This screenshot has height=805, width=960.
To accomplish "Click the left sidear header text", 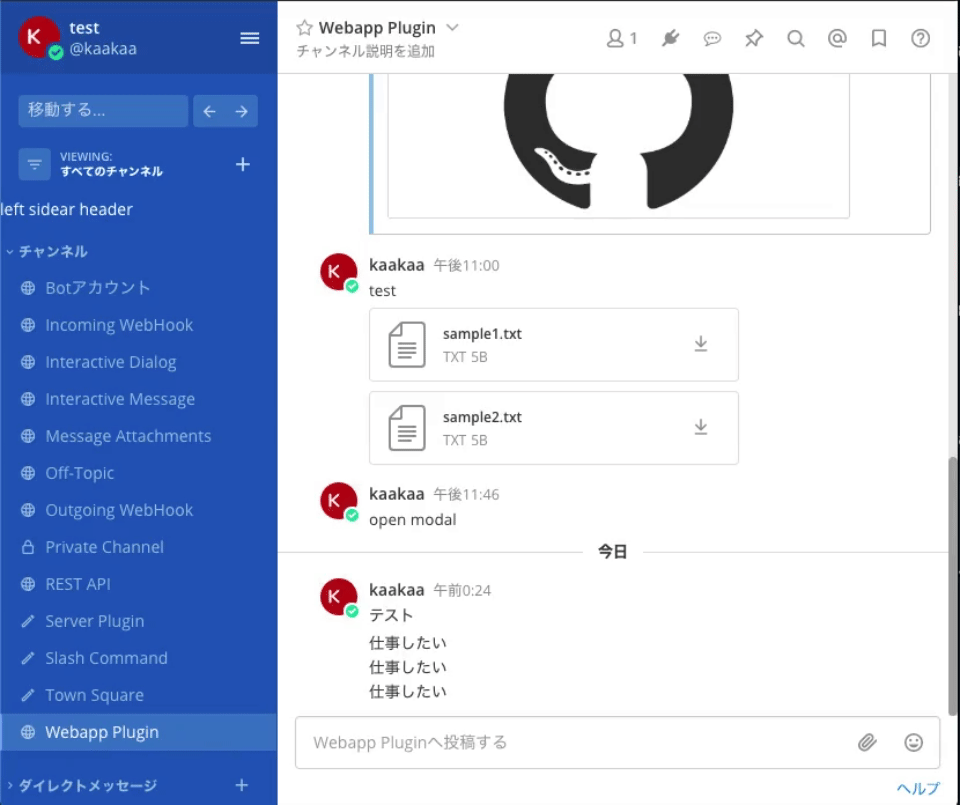I will (67, 209).
